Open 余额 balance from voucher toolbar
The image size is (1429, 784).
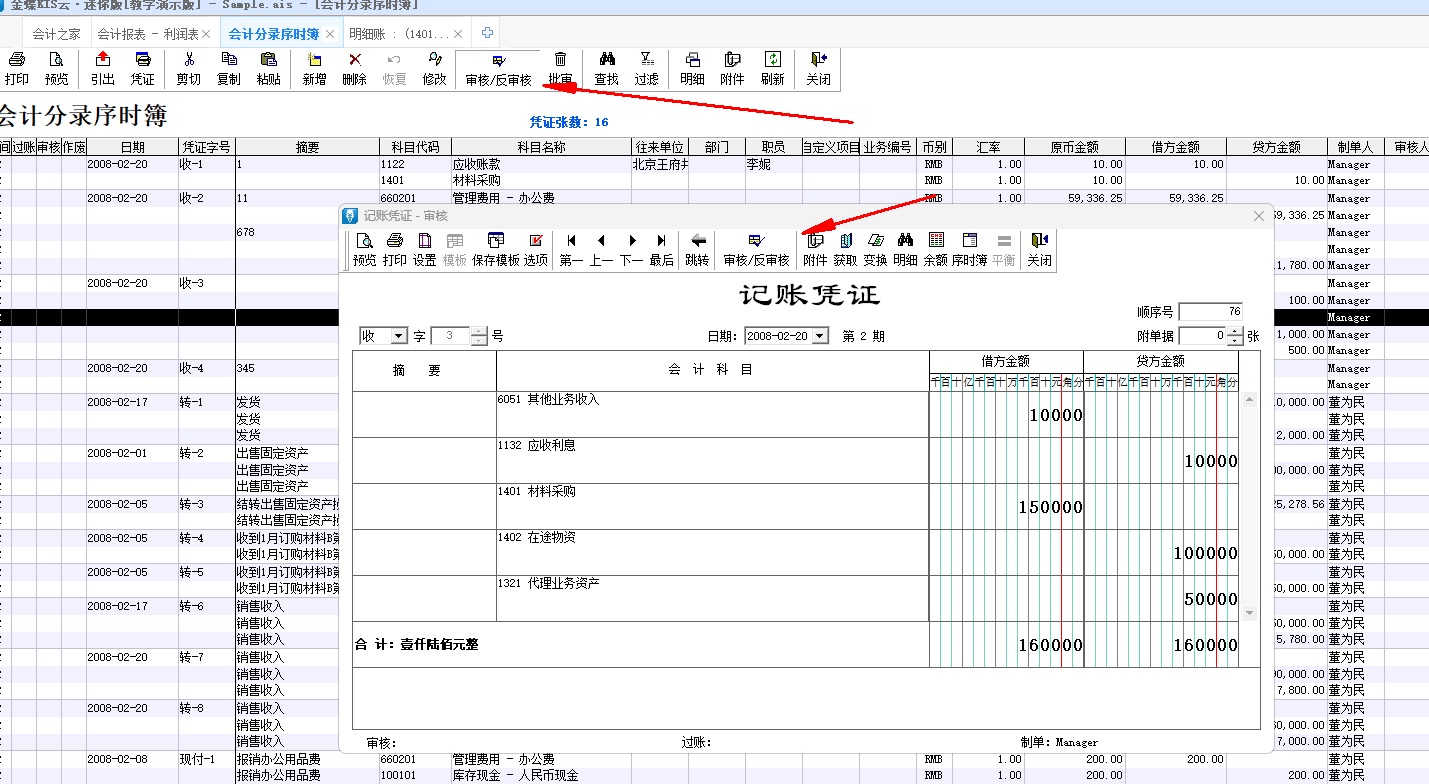[935, 249]
